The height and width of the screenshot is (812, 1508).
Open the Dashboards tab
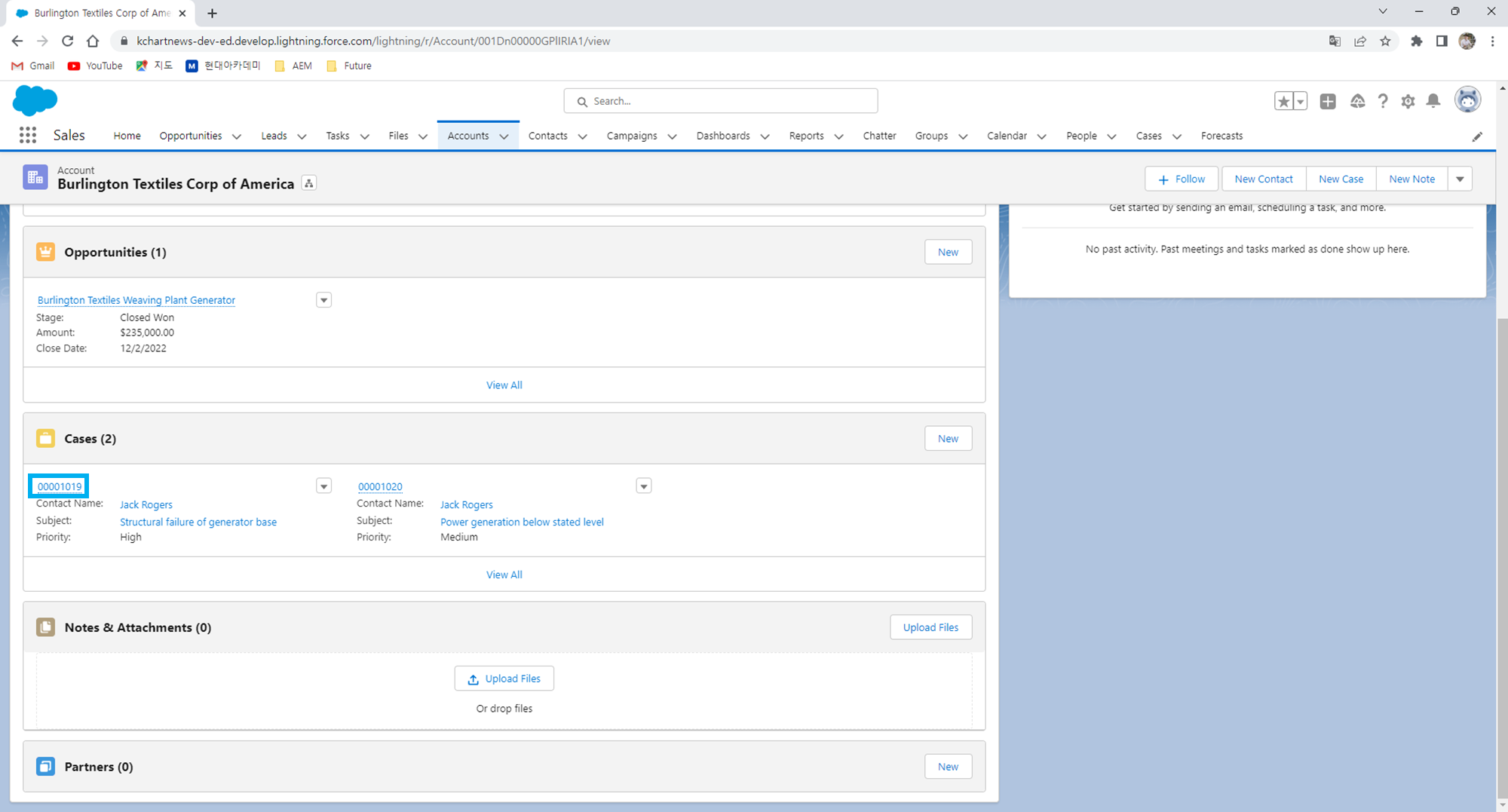[x=723, y=136]
